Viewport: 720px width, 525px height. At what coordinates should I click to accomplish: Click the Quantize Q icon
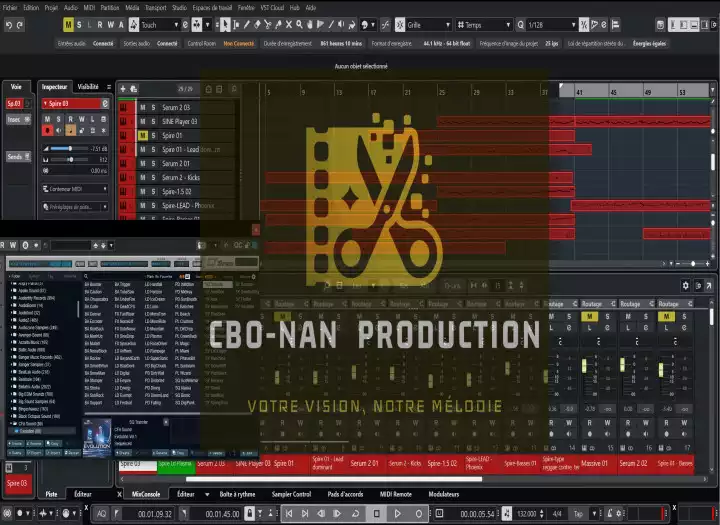(520, 25)
